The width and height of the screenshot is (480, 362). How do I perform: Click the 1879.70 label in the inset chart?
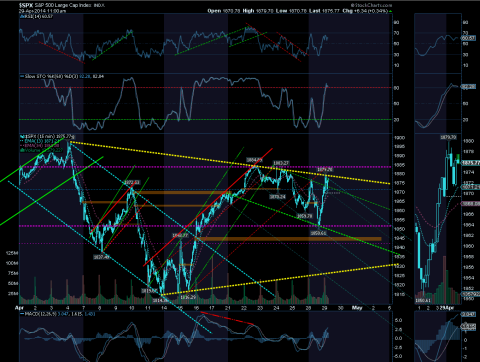(x=448, y=137)
